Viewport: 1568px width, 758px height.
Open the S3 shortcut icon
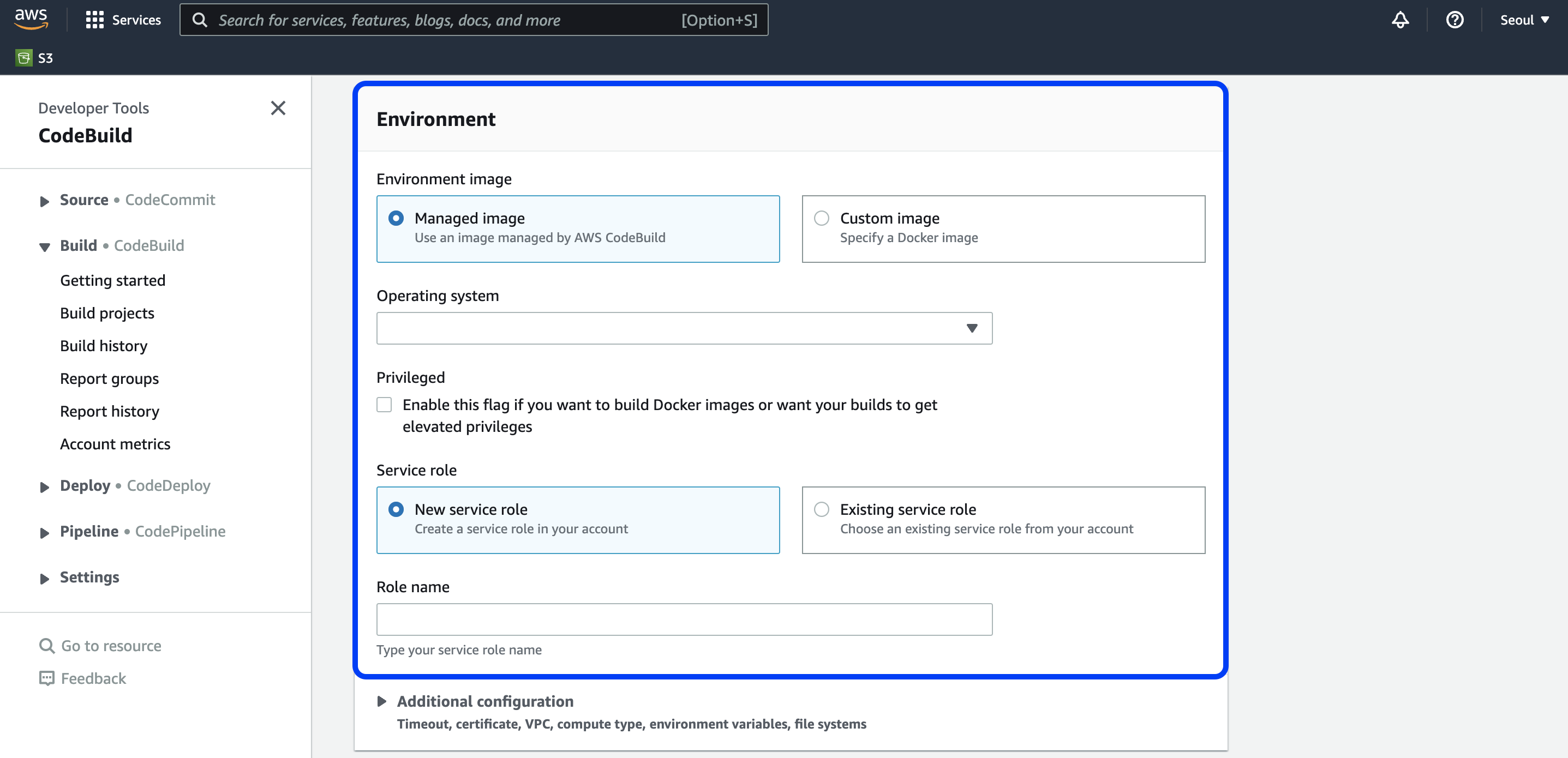24,58
